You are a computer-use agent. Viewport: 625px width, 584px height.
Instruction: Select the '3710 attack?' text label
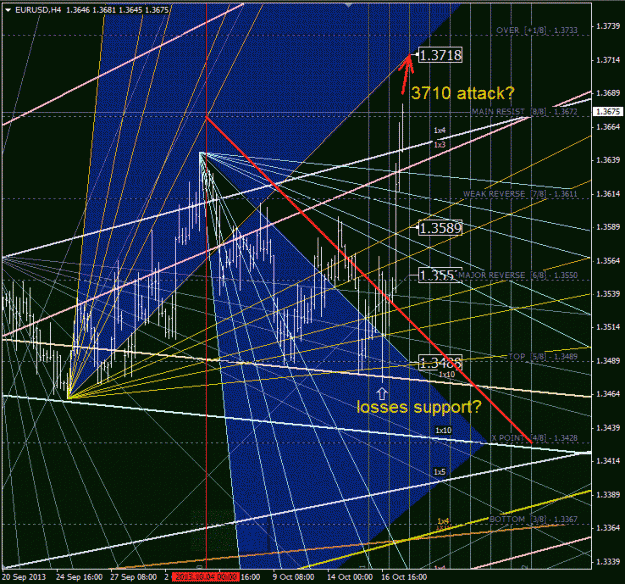pyautogui.click(x=463, y=93)
